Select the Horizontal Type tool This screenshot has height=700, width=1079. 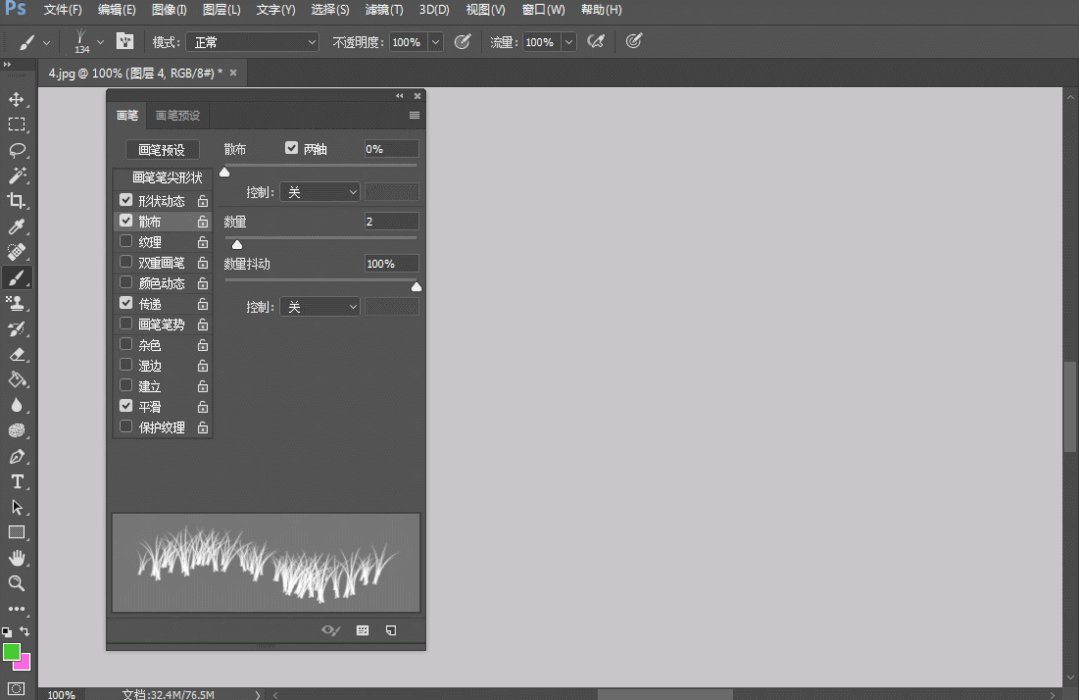pyautogui.click(x=17, y=481)
